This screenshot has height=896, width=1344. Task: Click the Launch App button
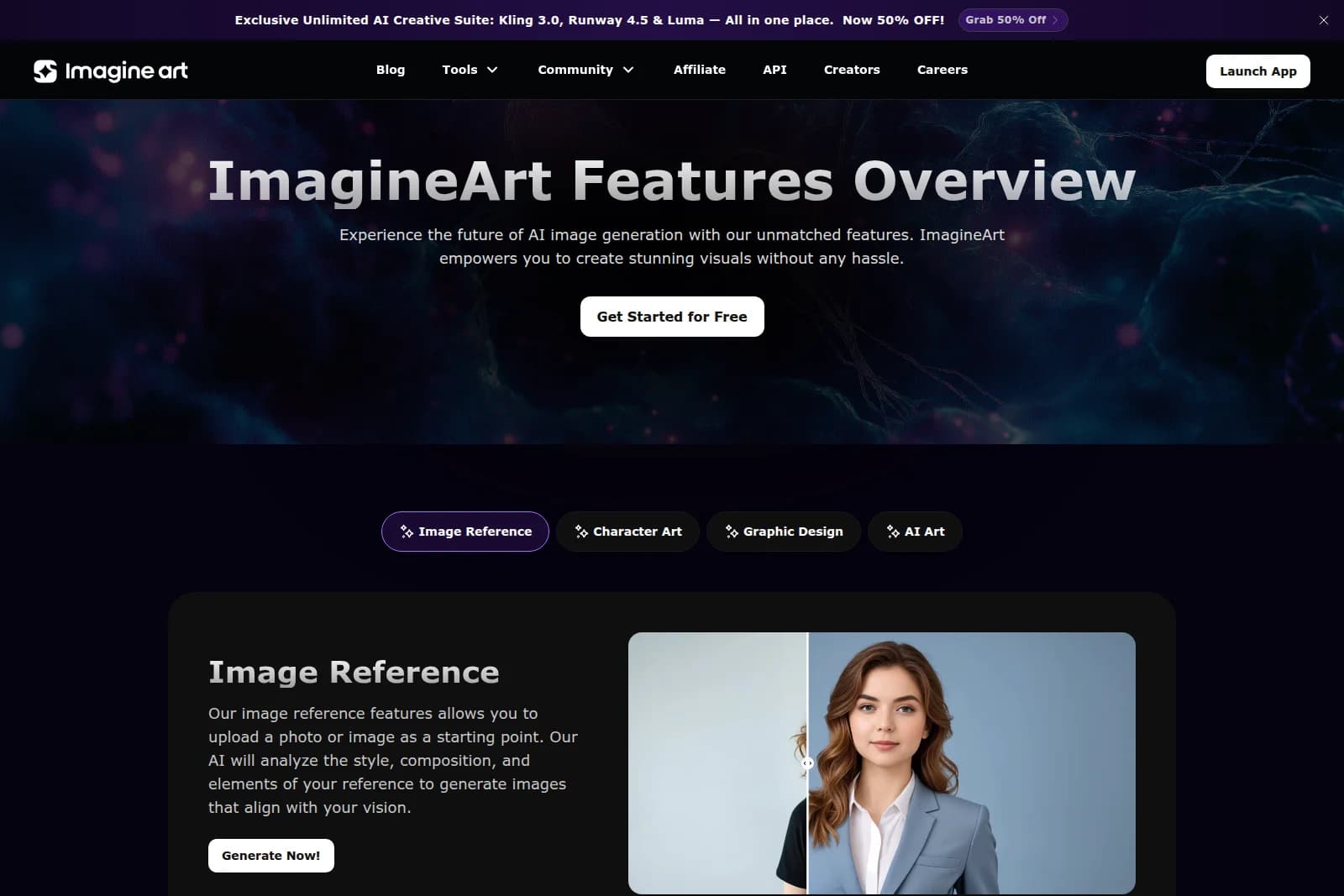click(x=1257, y=71)
